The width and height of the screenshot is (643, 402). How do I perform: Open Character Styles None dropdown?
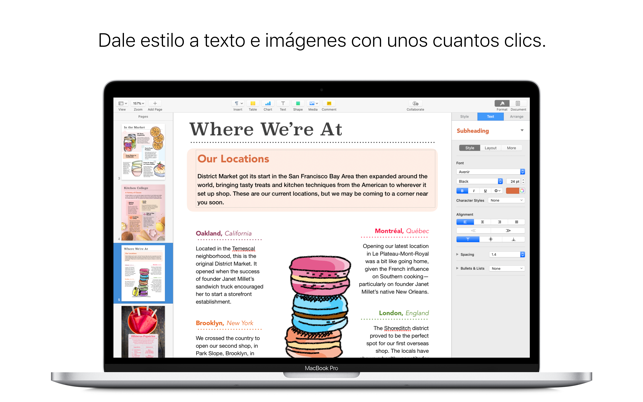[x=507, y=201]
